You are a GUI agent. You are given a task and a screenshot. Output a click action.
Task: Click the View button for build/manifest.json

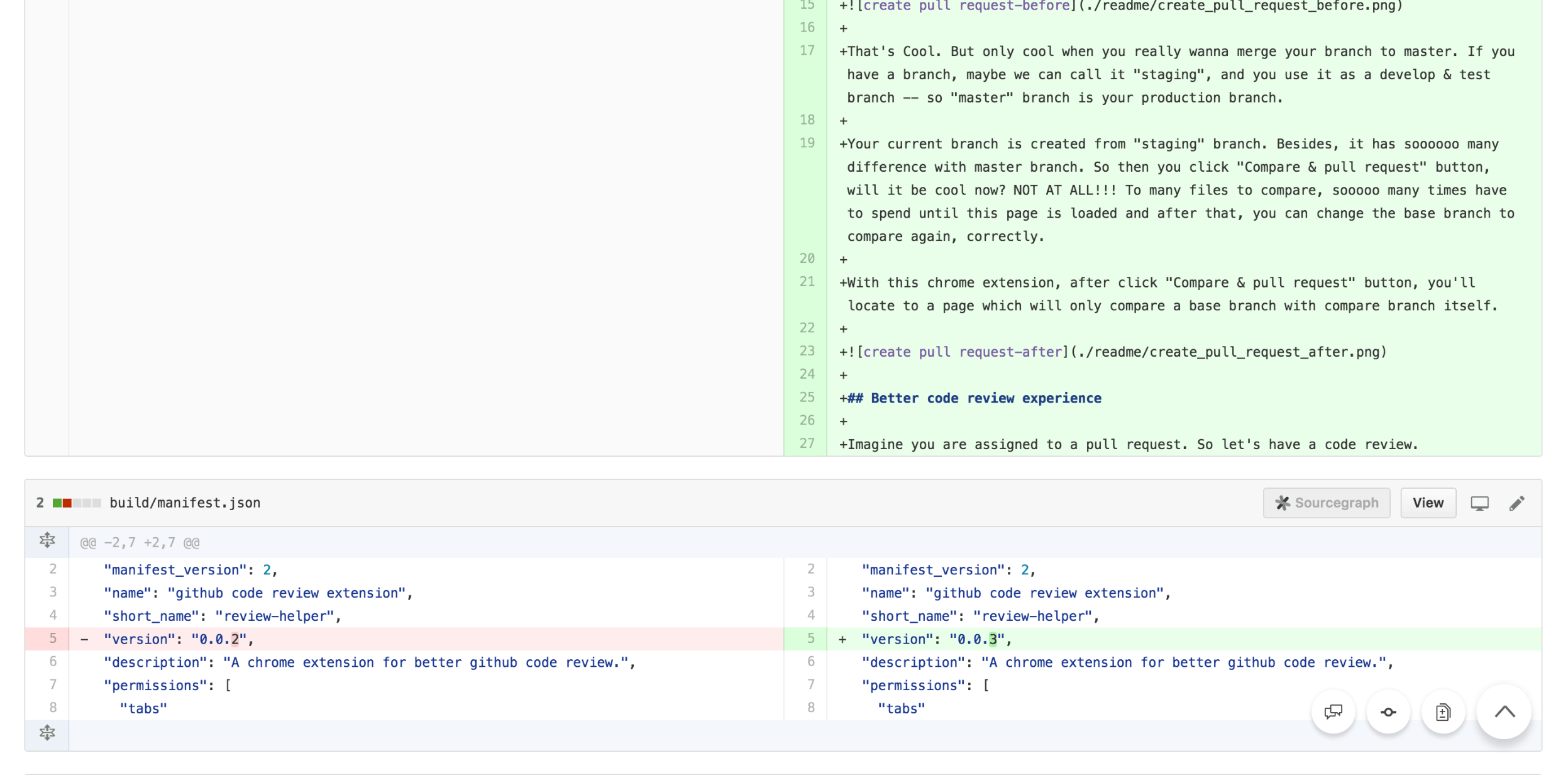tap(1428, 503)
